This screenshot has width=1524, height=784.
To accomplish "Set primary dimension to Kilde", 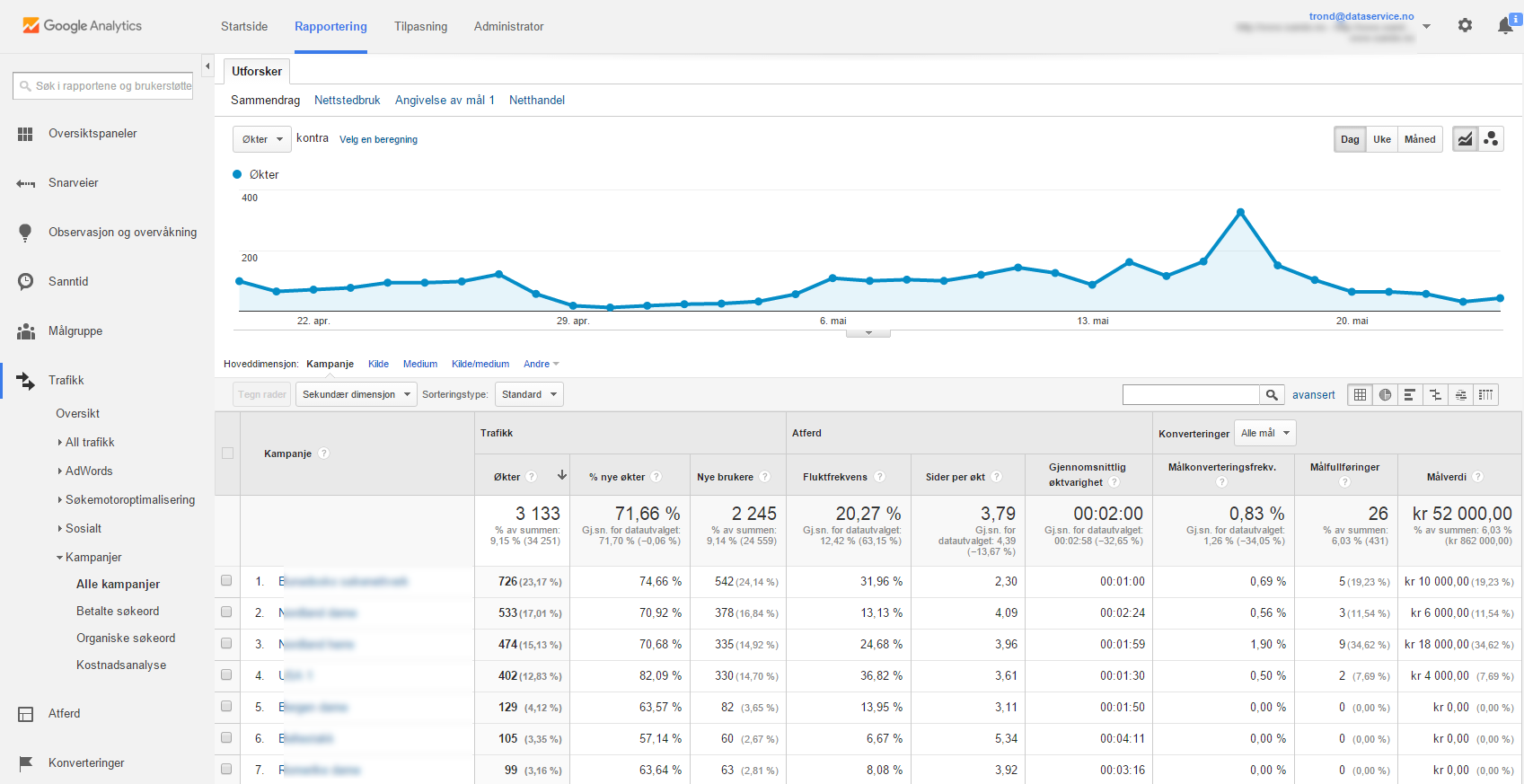I will (378, 365).
